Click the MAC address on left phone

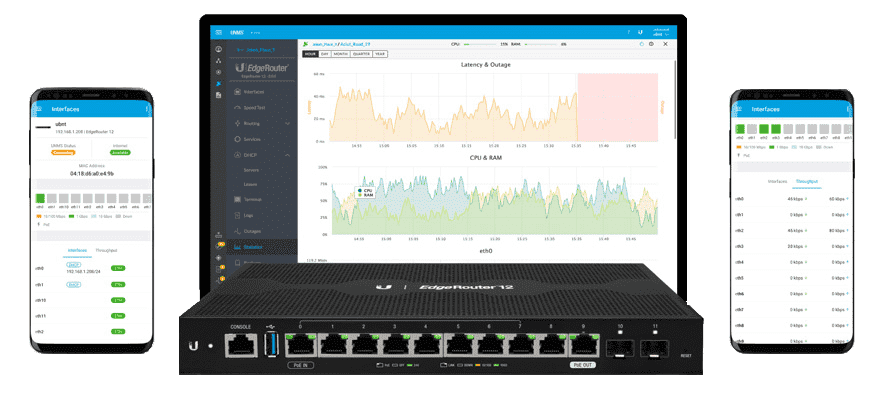tap(92, 174)
